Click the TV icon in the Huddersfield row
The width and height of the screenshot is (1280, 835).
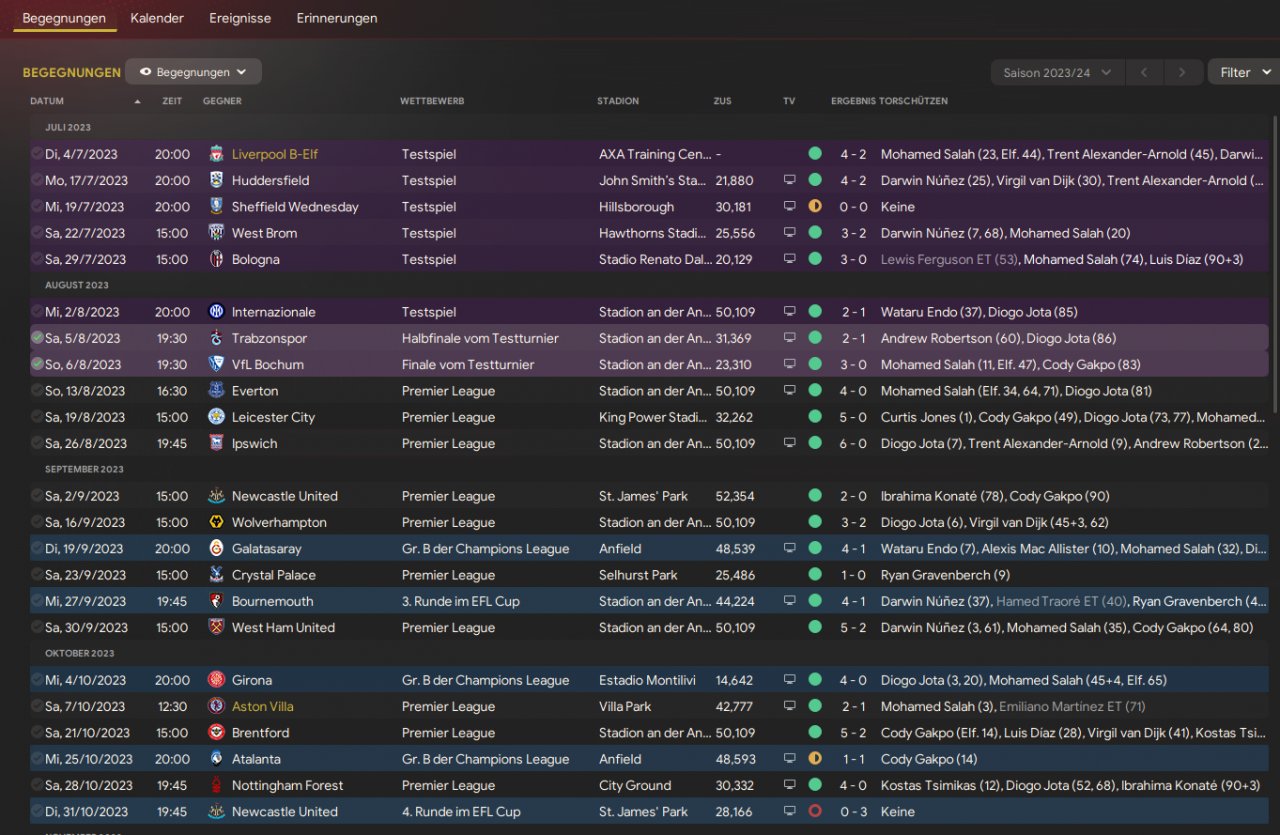[789, 181]
